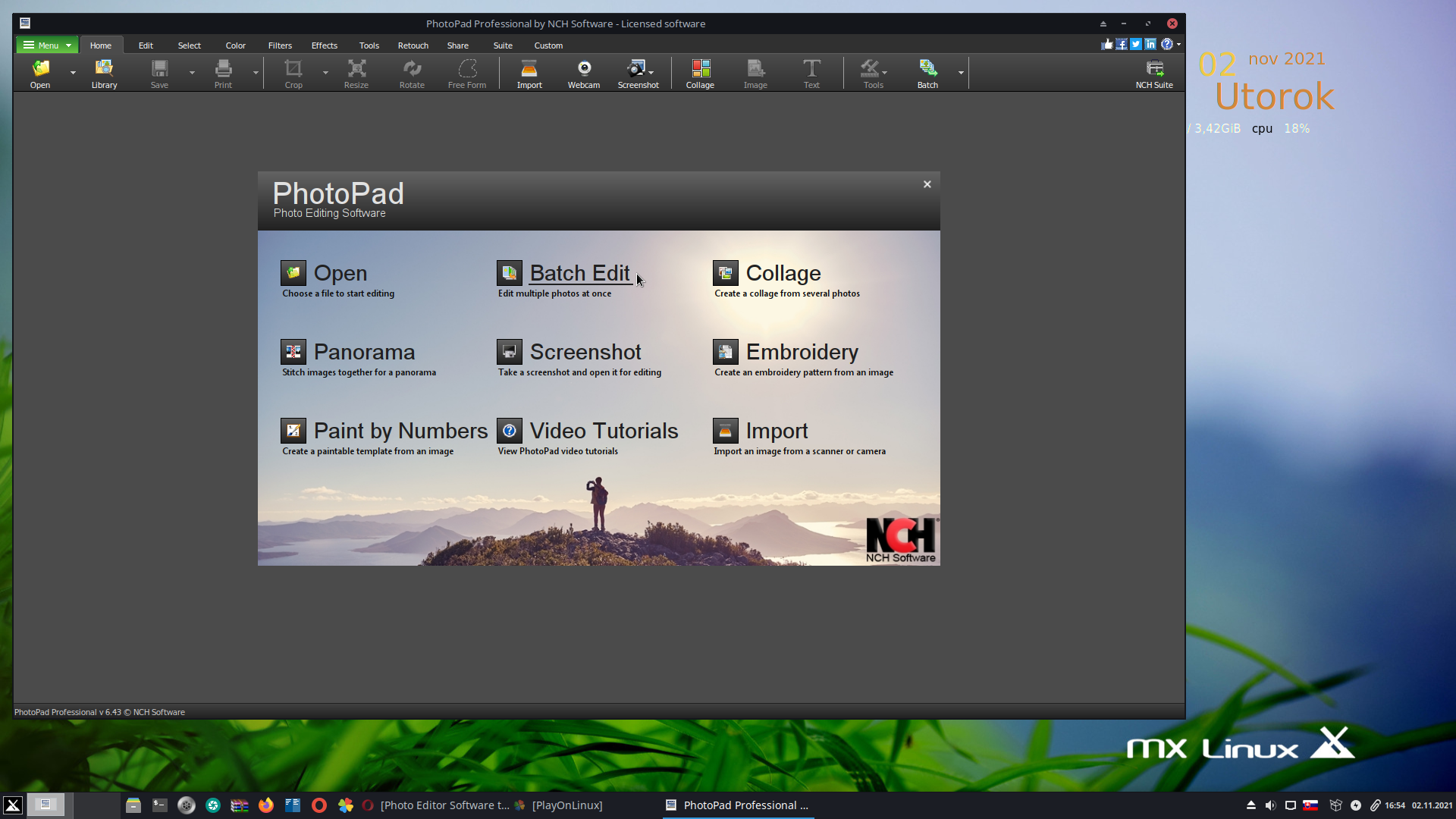Viewport: 1456px width, 819px height.
Task: Click the status bar version text
Action: (99, 712)
